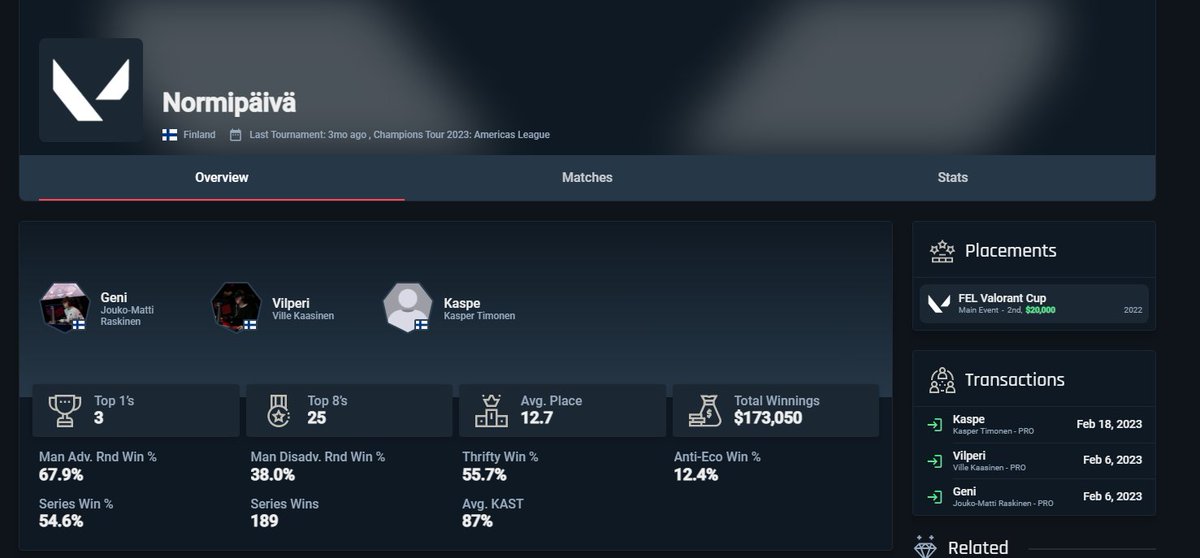Click the Related heading
The image size is (1200, 558).
(x=978, y=547)
